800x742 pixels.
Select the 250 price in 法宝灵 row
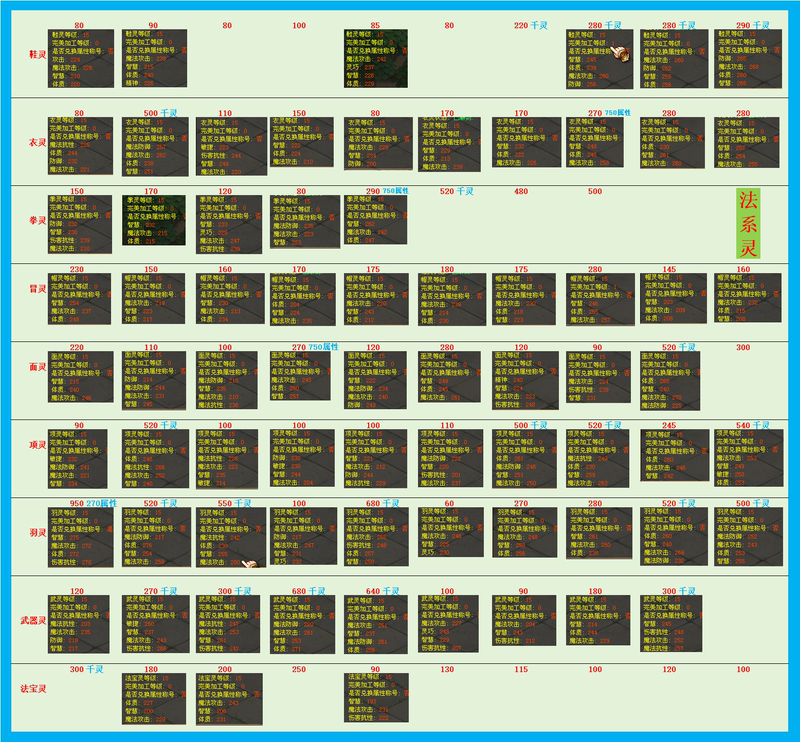(299, 670)
